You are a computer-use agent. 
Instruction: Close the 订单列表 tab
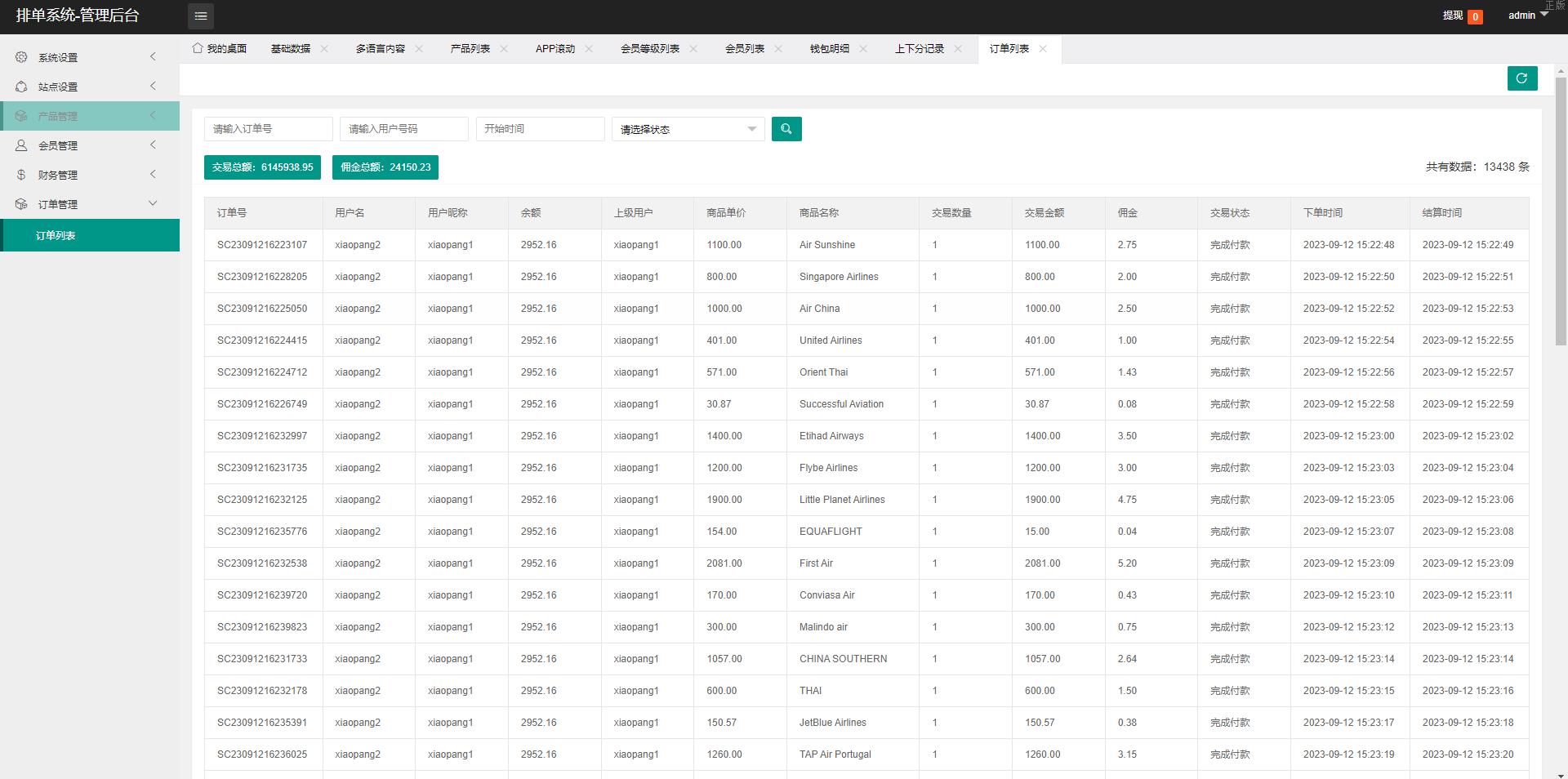pos(1043,49)
